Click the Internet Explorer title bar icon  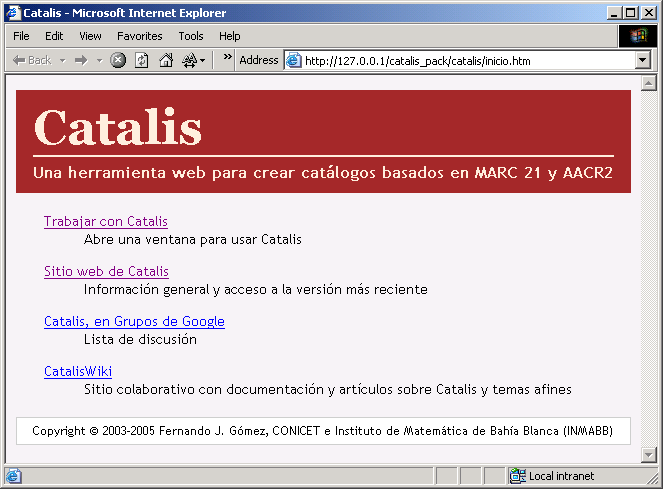(13, 13)
